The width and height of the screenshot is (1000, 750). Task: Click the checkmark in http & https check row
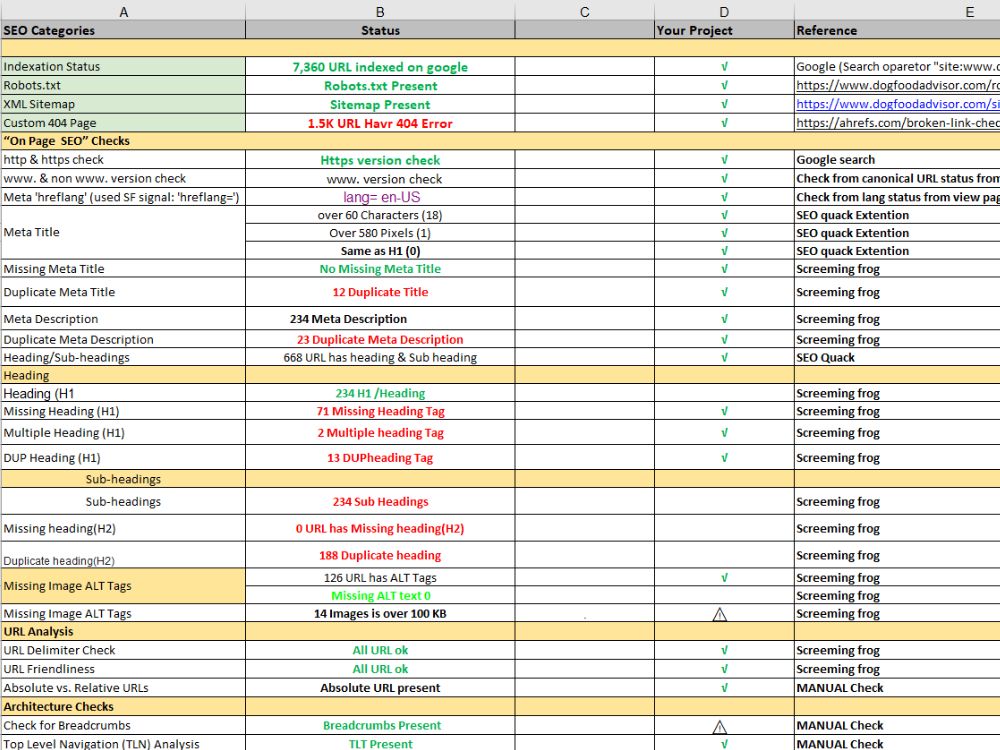[724, 159]
